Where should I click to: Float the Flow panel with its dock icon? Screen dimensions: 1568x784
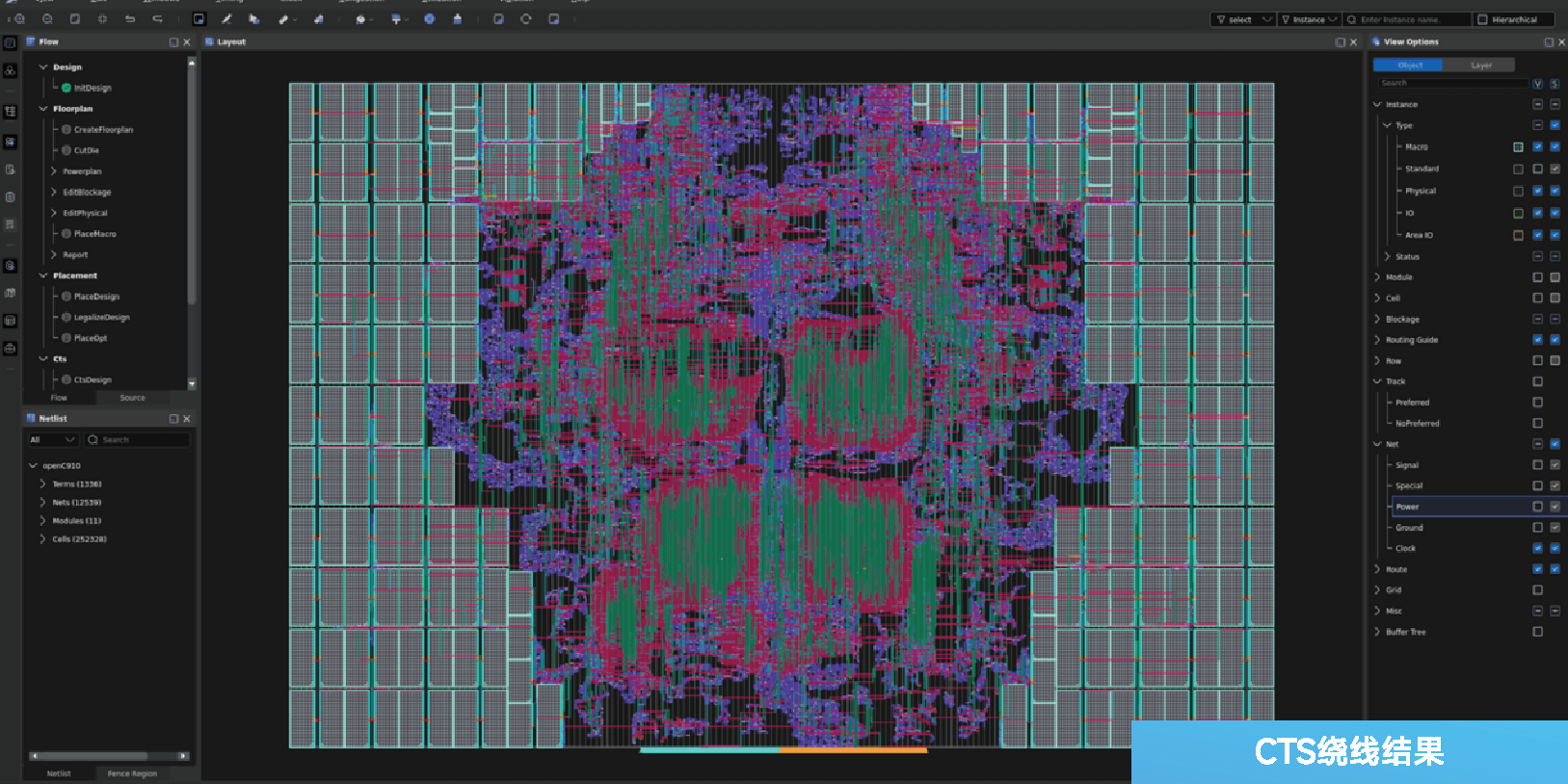pos(173,42)
